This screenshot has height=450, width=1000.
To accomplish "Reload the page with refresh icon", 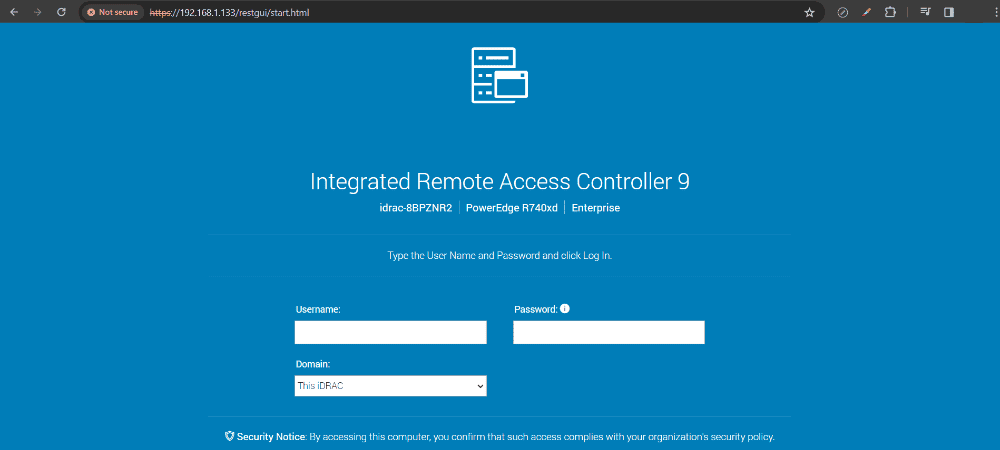I will coord(61,12).
